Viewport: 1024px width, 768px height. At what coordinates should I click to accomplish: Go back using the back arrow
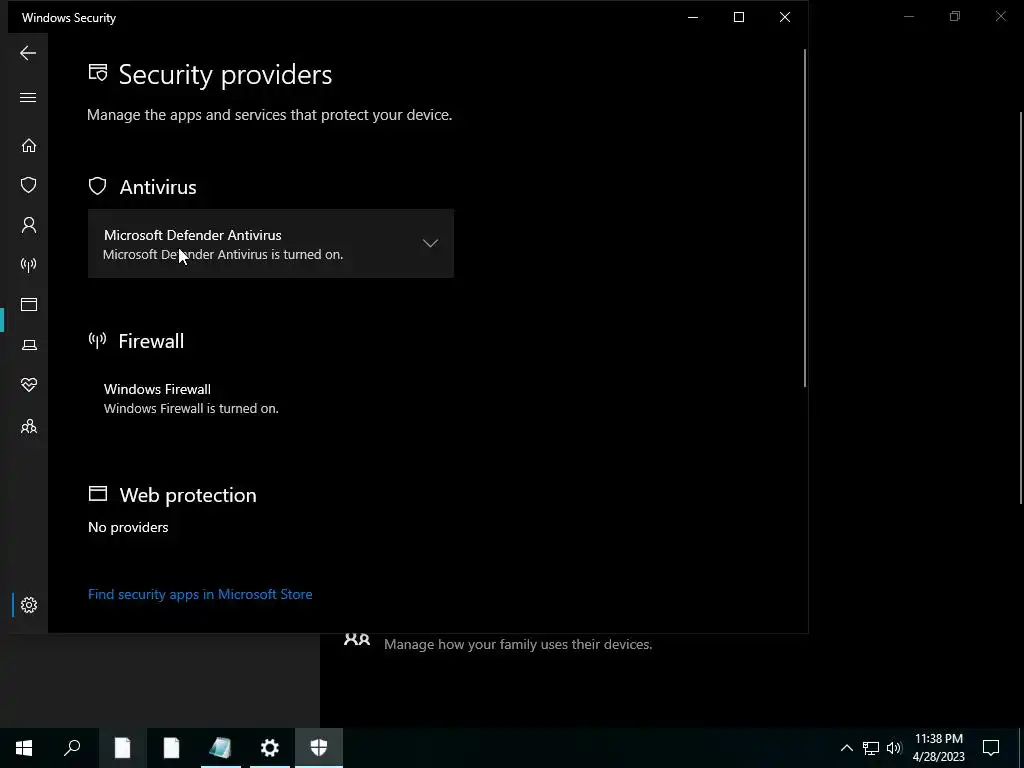pos(28,53)
